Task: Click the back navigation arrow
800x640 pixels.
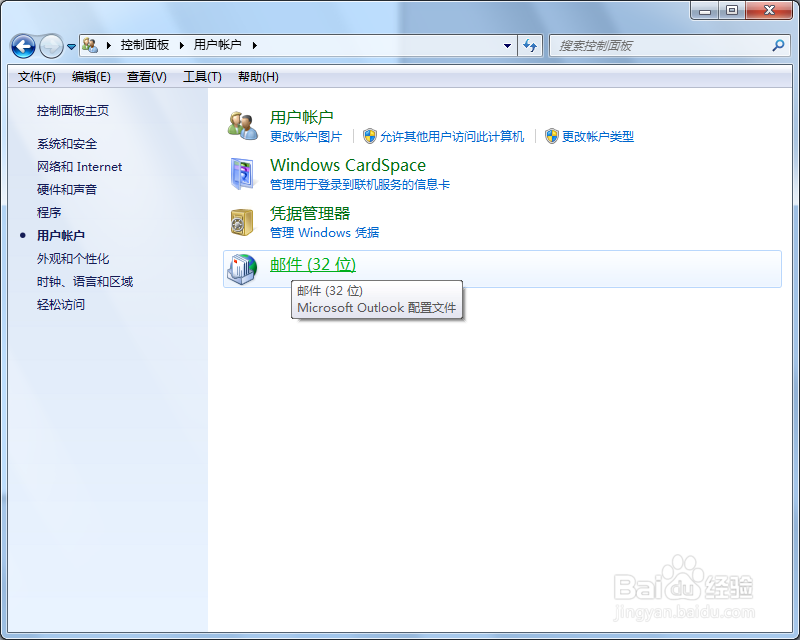Action: click(22, 45)
